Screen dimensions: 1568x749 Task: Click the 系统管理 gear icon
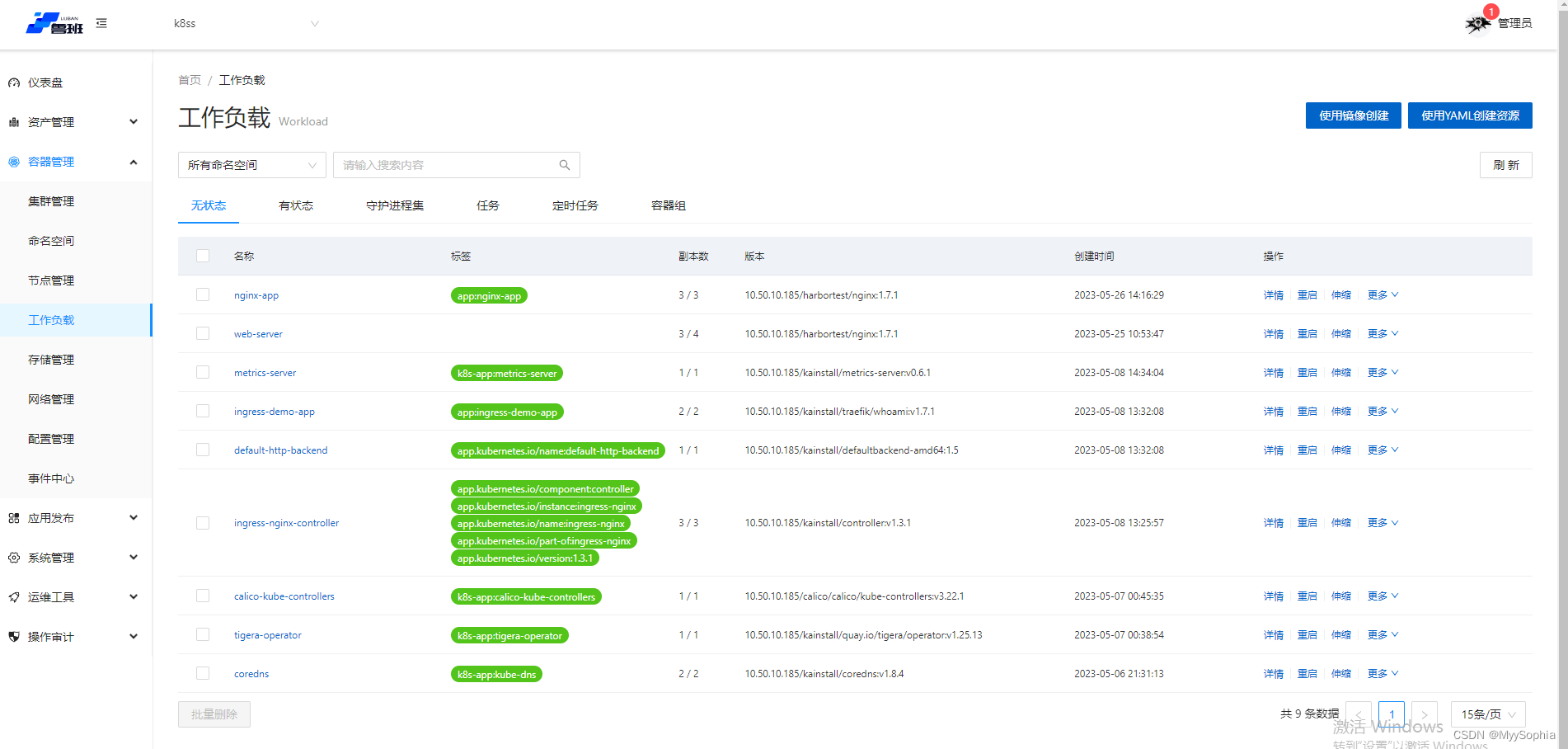click(x=14, y=558)
